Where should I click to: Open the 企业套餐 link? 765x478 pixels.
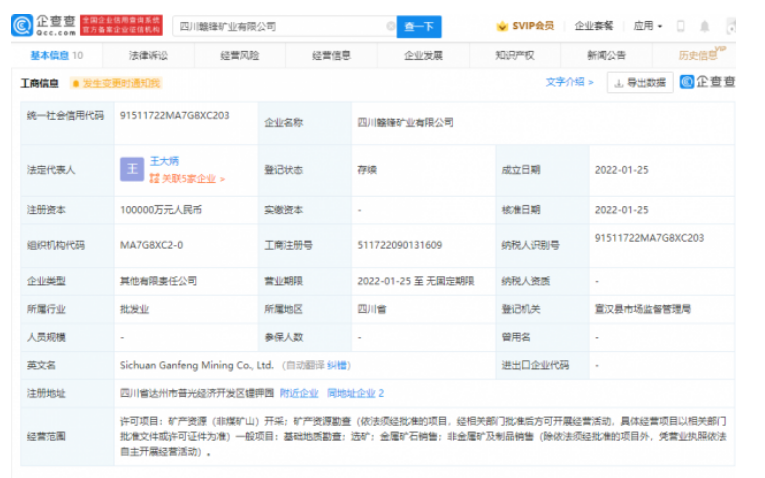[x=594, y=26]
